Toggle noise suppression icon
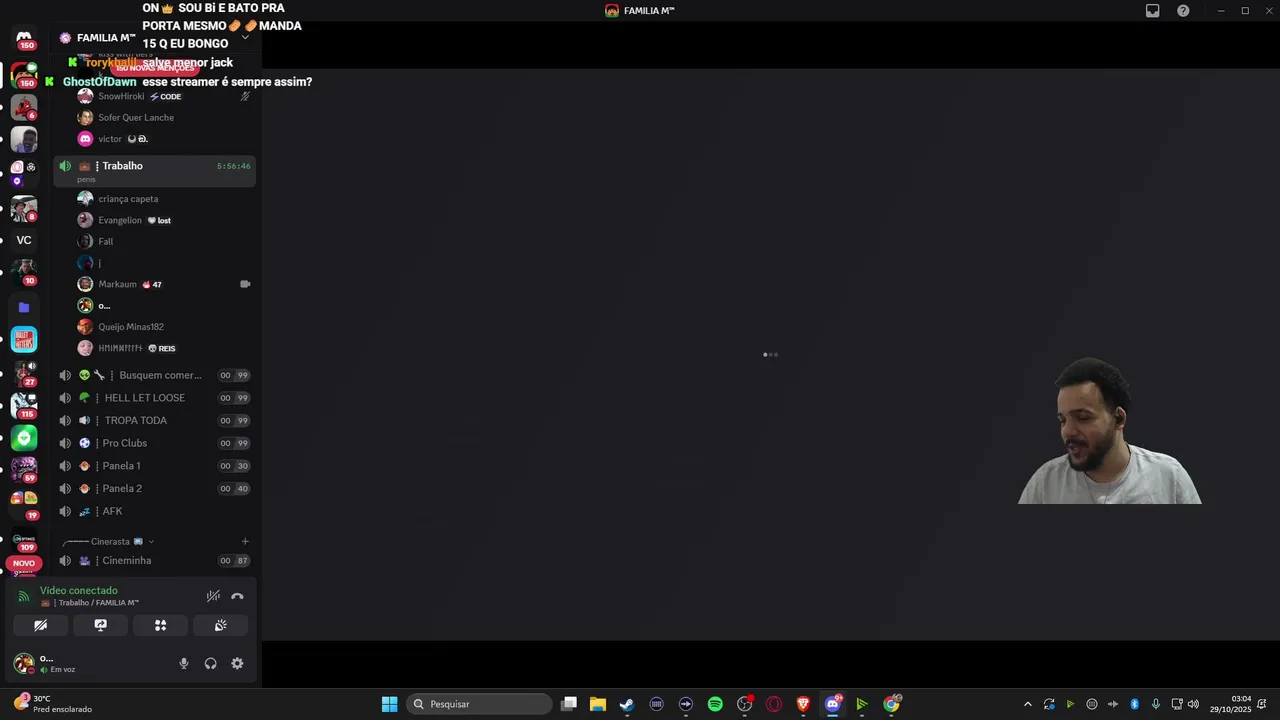 (213, 596)
